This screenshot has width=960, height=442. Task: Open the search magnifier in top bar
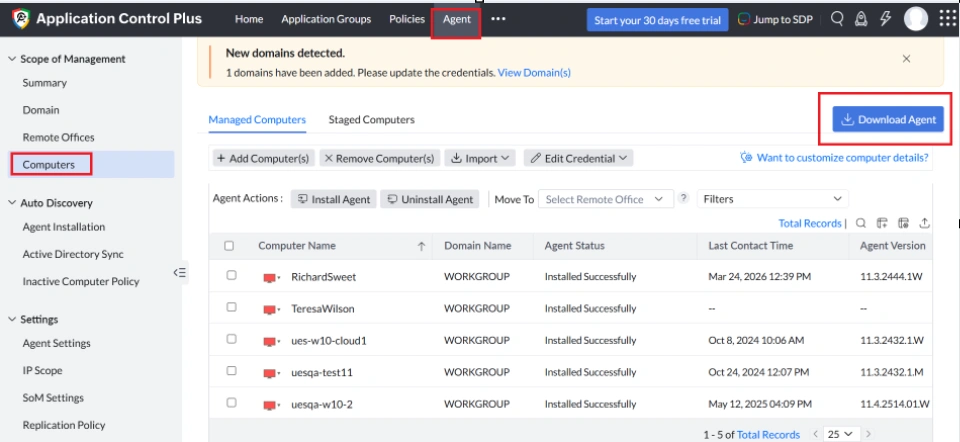837,19
